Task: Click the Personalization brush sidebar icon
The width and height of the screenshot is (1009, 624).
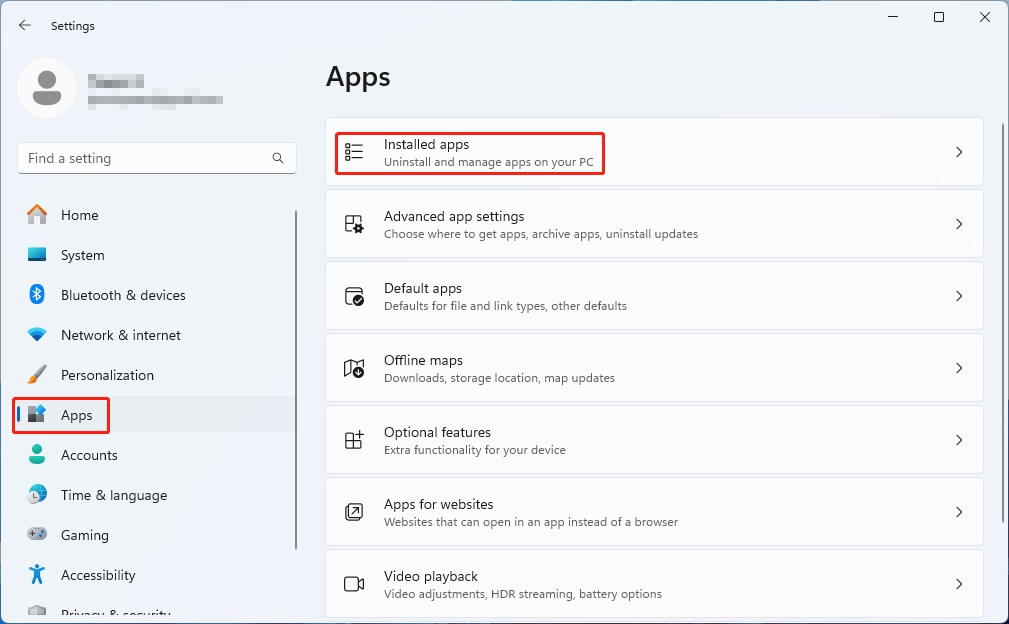Action: 38,375
